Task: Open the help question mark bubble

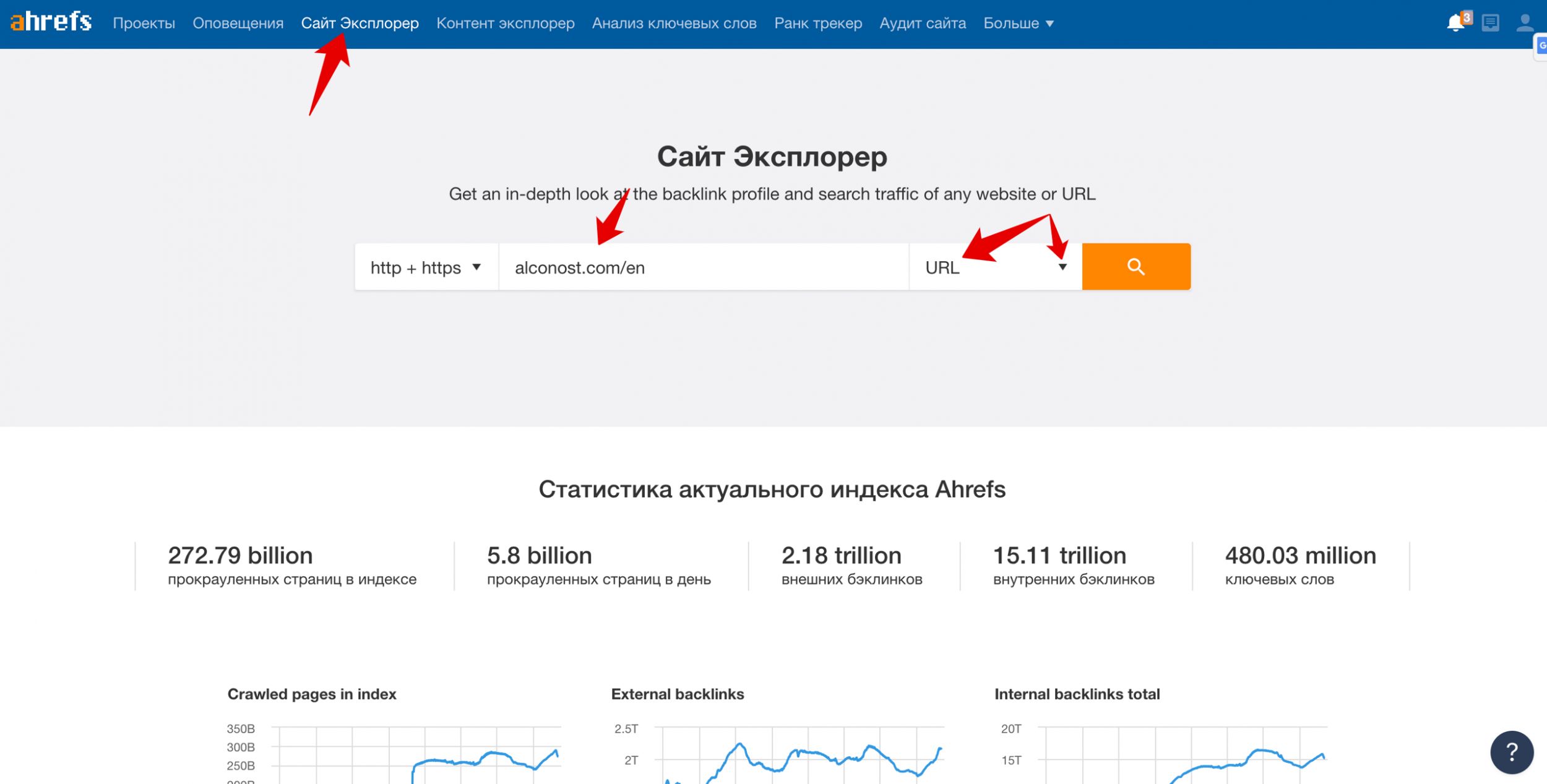Action: pos(1512,752)
